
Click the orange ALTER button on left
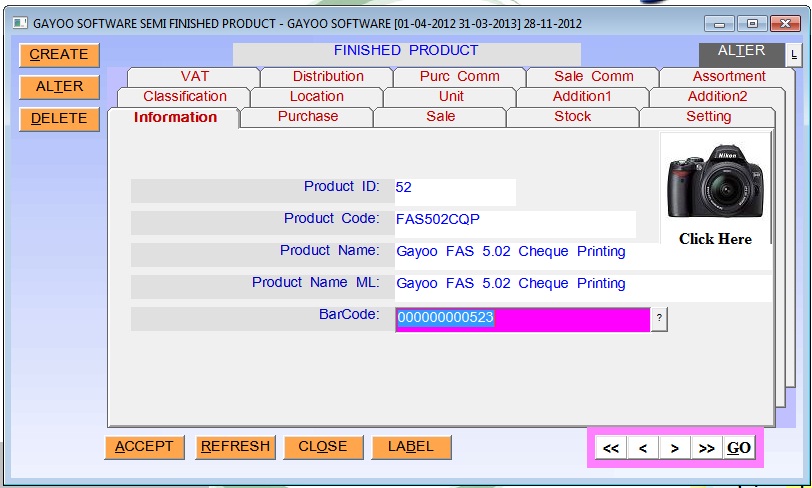pos(59,87)
